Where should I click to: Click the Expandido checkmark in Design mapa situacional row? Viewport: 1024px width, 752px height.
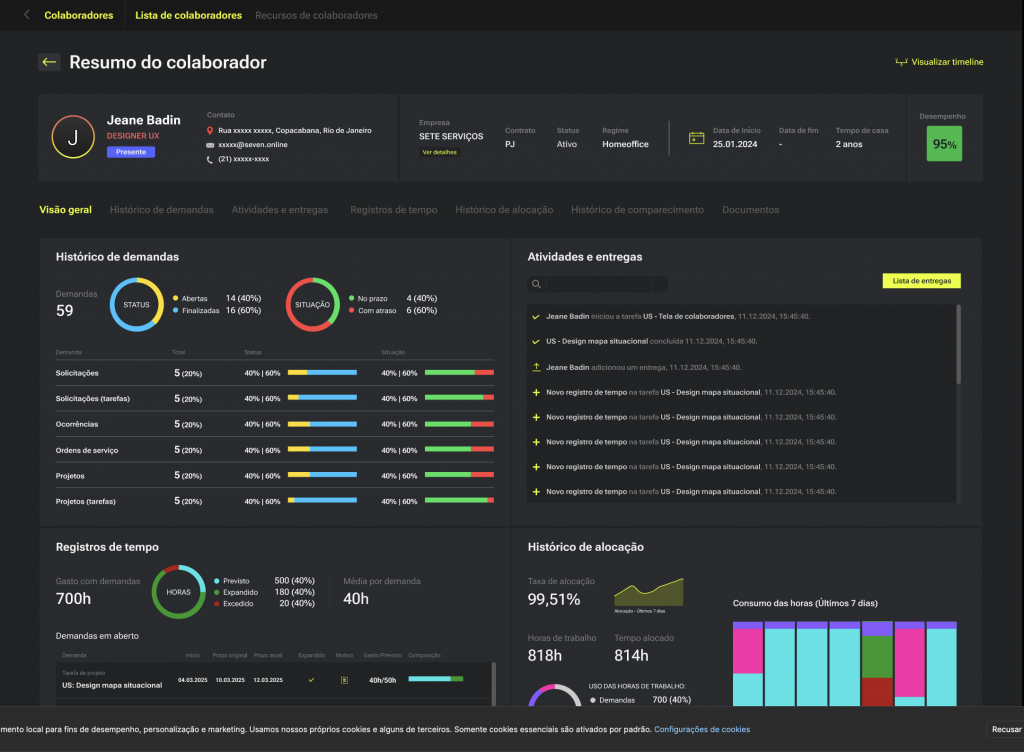312,680
